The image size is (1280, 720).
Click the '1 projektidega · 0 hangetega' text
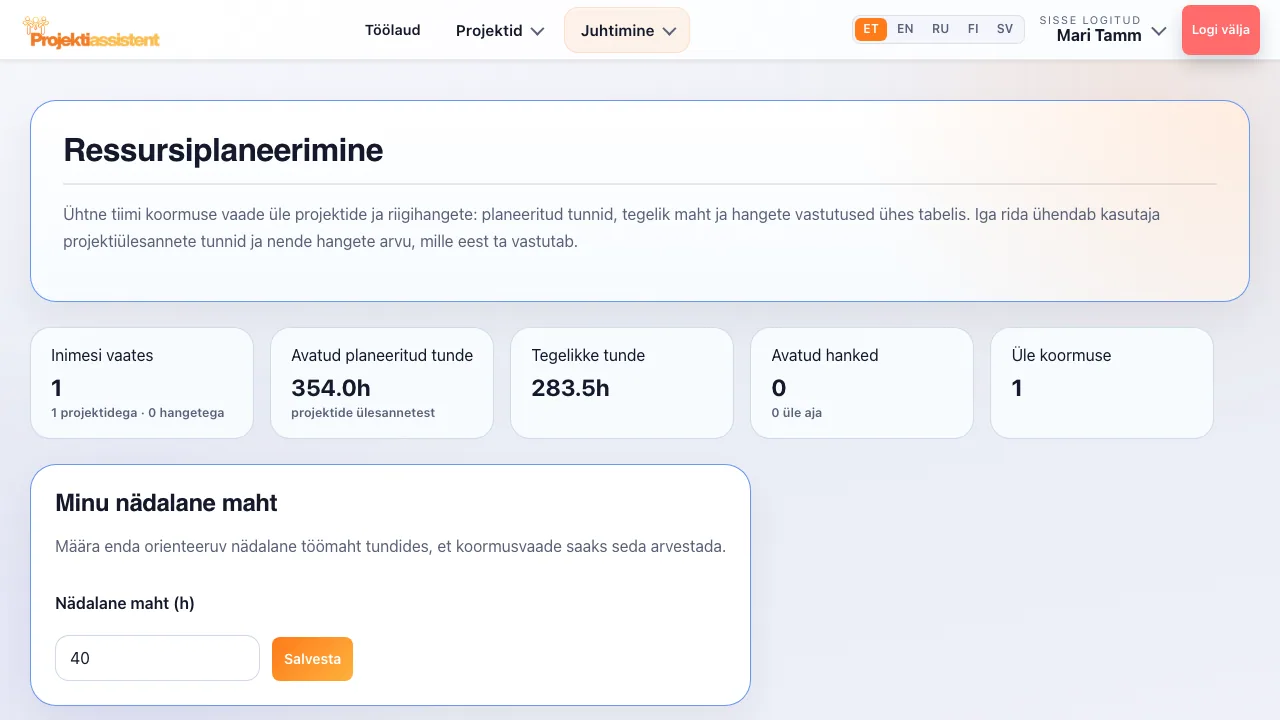point(138,412)
